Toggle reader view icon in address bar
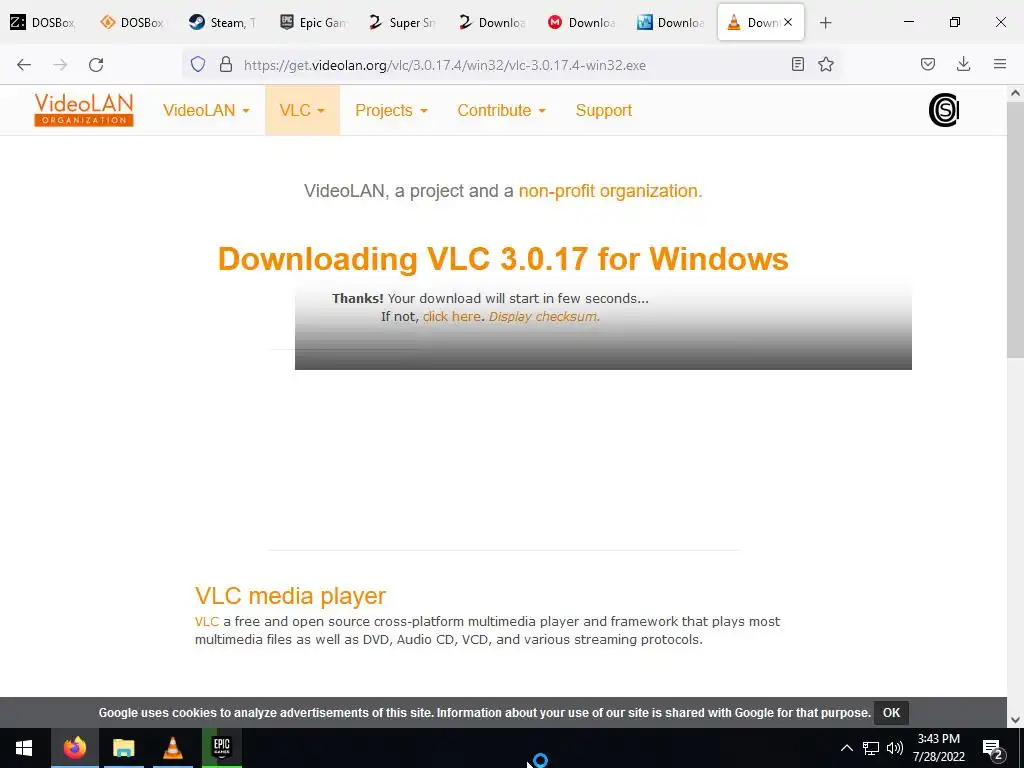1024x768 pixels. coord(797,64)
